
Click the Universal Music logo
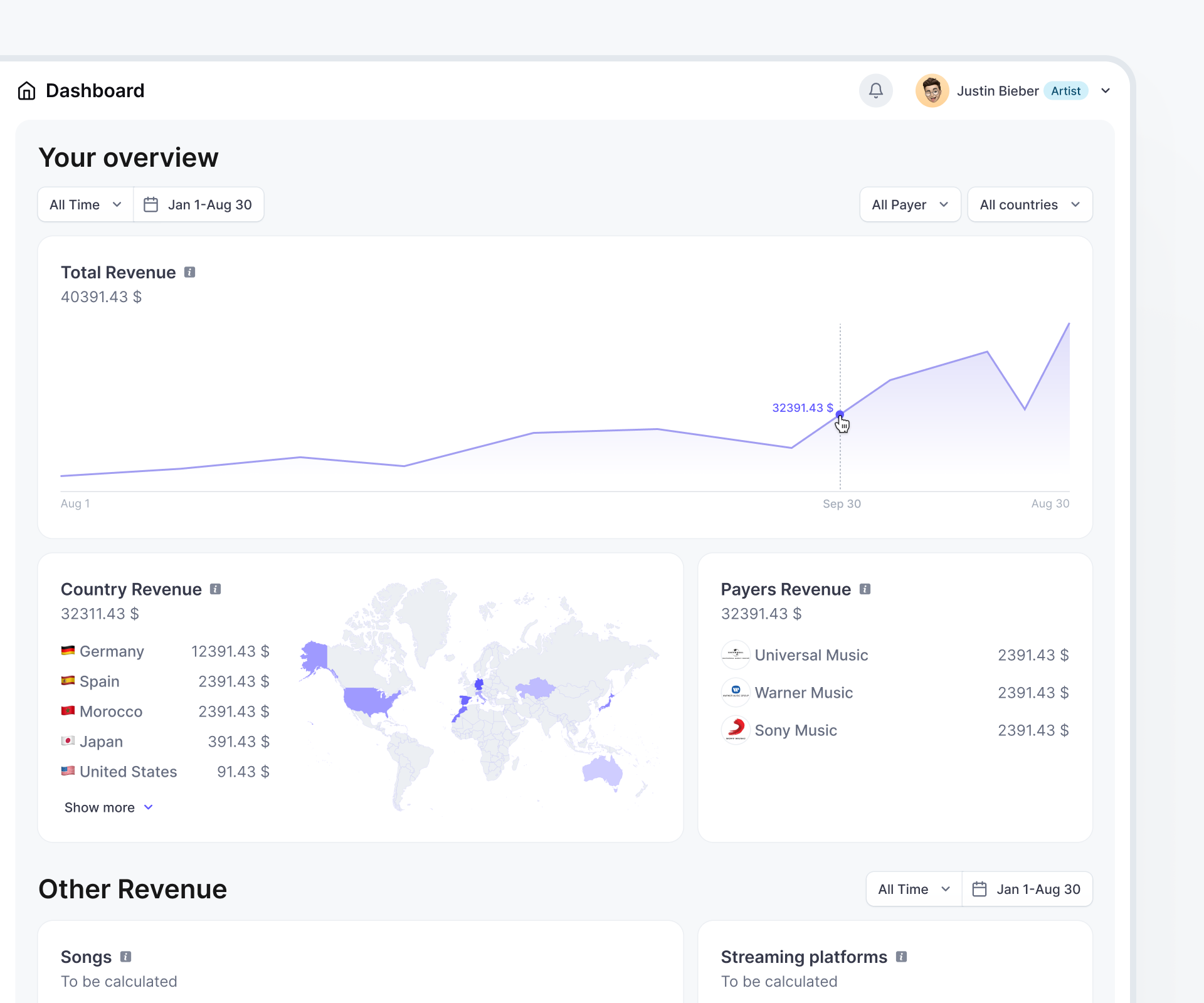pos(736,655)
